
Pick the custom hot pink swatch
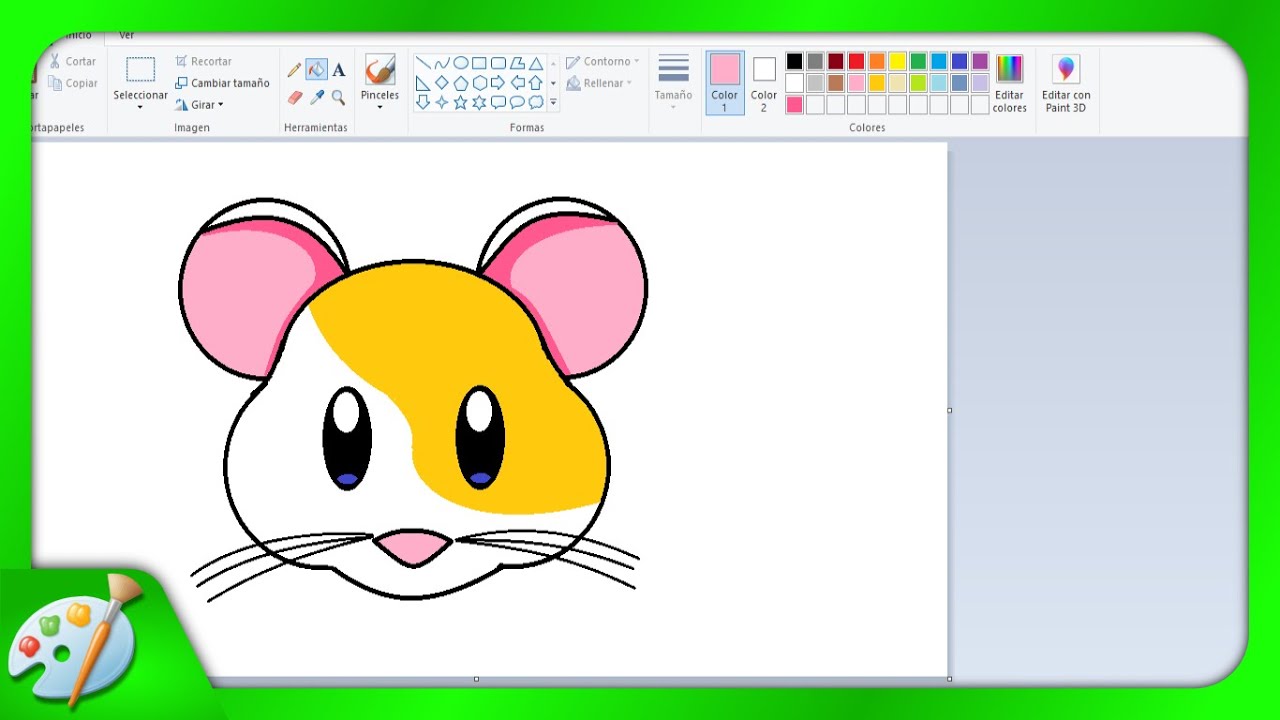[794, 105]
